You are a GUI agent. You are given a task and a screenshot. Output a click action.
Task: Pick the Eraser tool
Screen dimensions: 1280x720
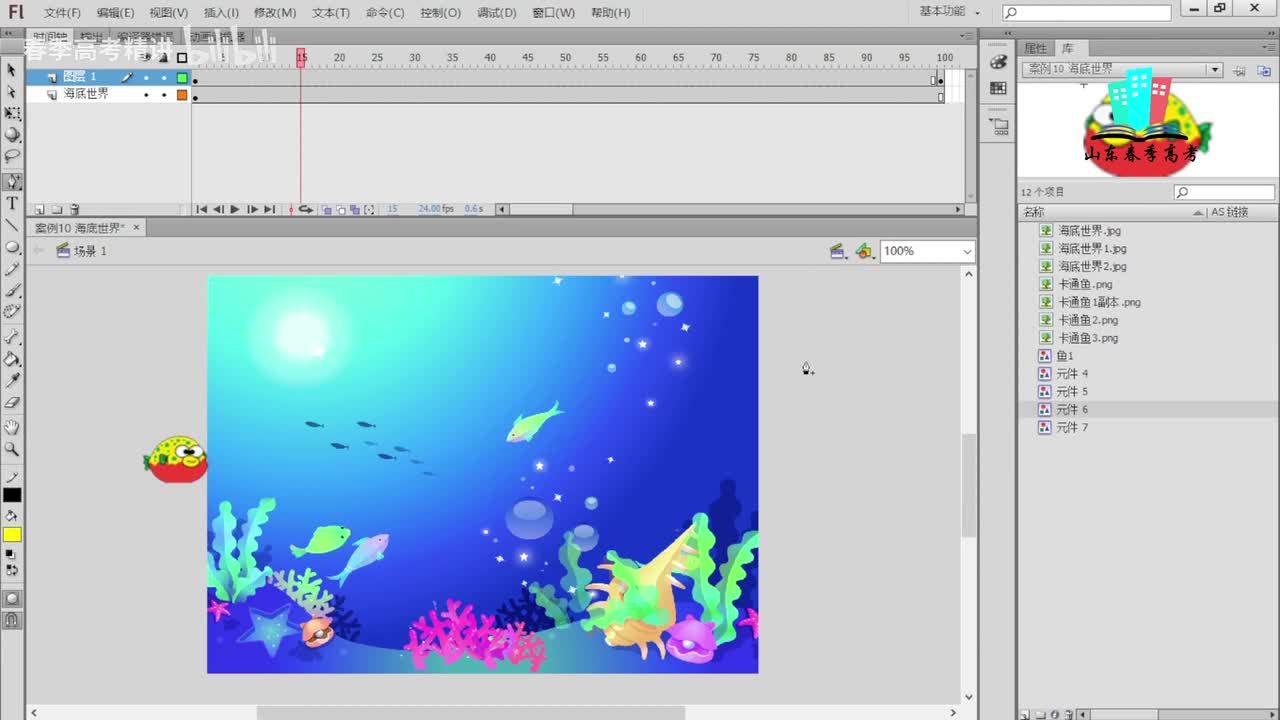pos(12,403)
